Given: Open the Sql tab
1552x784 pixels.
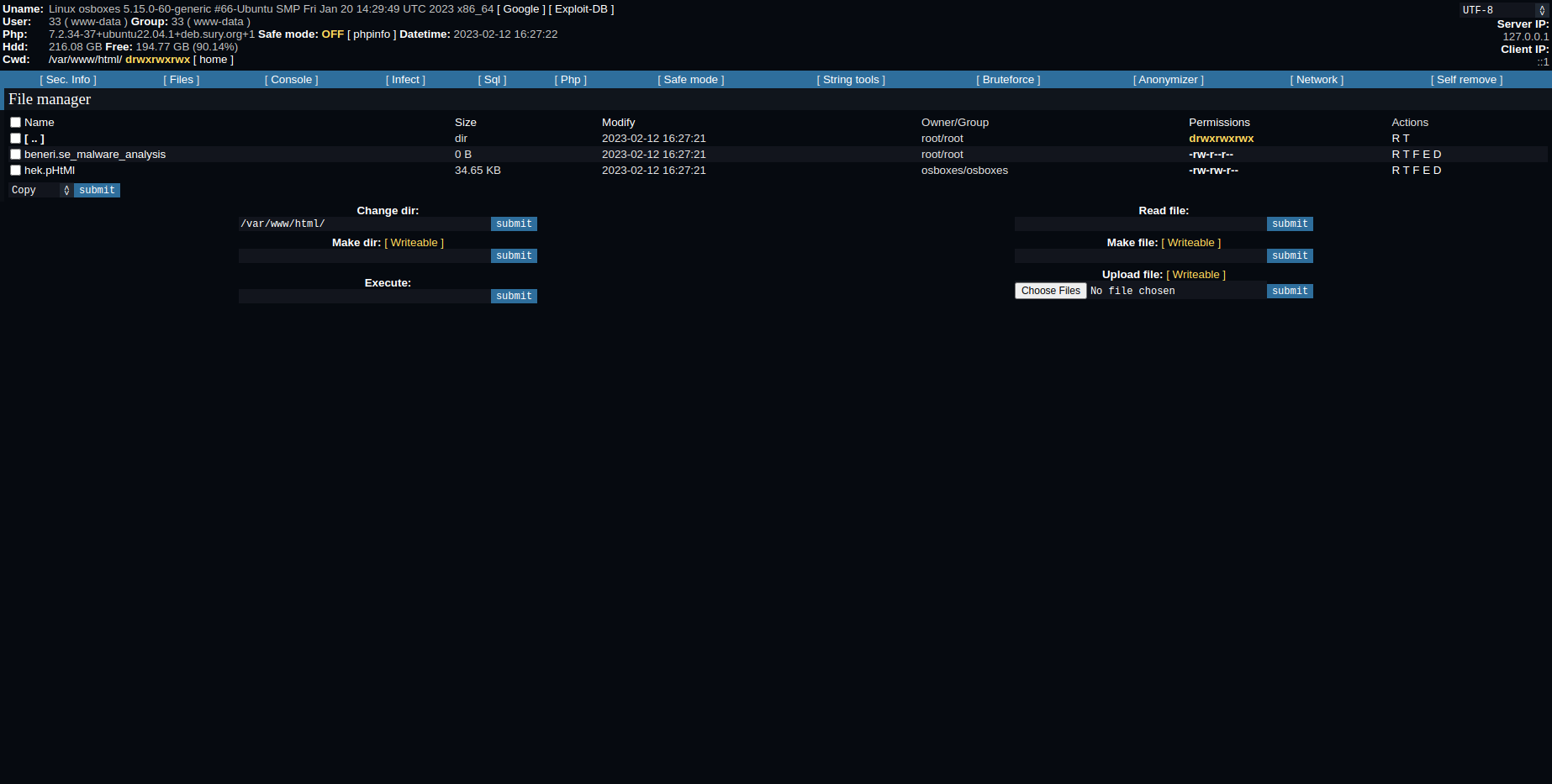Looking at the screenshot, I should pos(493,80).
